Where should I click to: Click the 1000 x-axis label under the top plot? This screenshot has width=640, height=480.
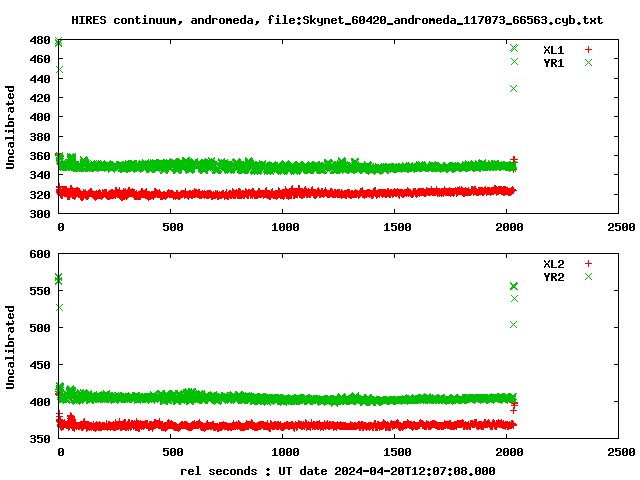[285, 227]
